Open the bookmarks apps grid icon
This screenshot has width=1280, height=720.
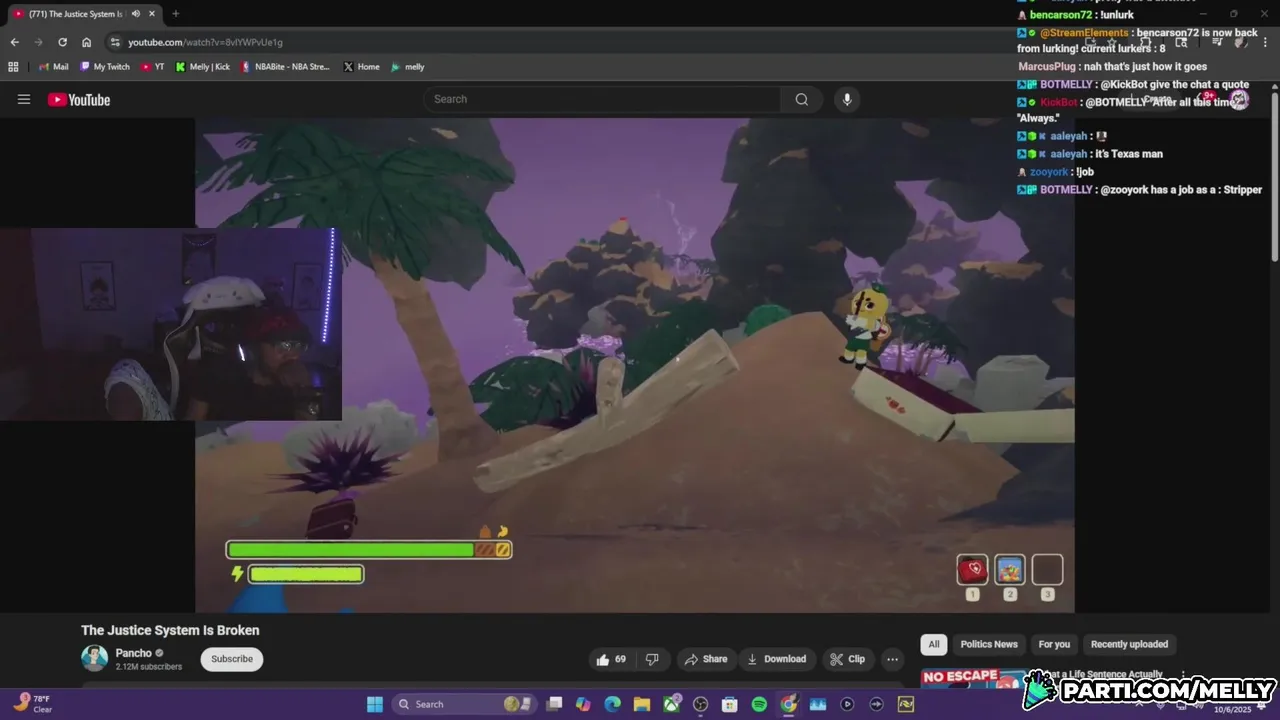click(13, 67)
